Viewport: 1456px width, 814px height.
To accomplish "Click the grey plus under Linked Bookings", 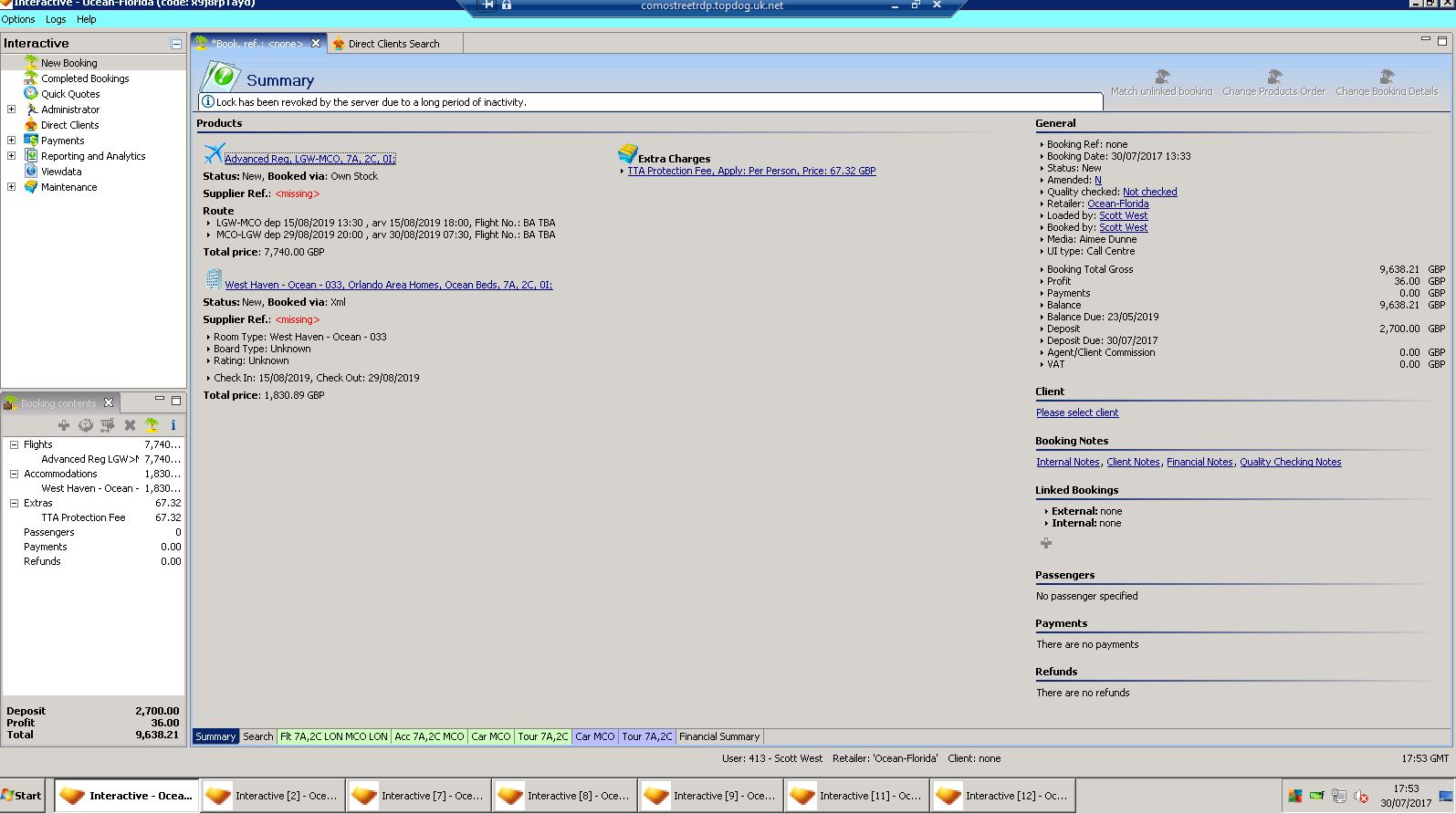I will [1046, 543].
